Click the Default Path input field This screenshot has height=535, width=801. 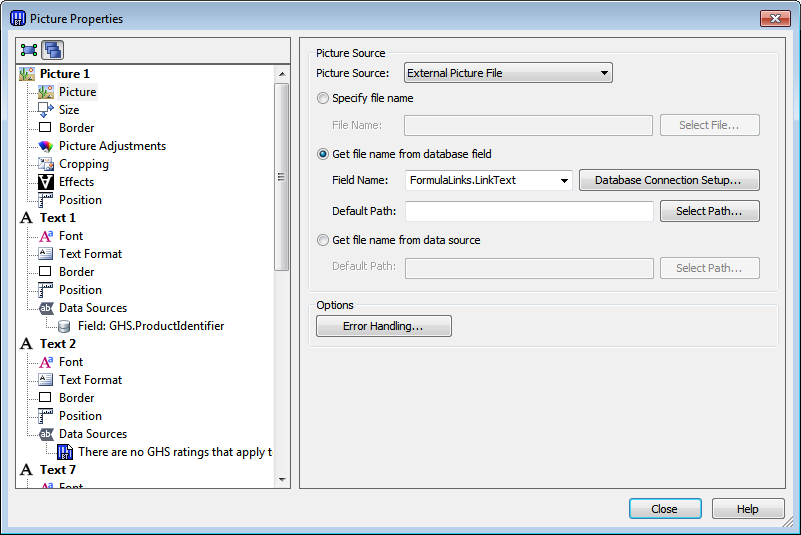click(x=529, y=211)
